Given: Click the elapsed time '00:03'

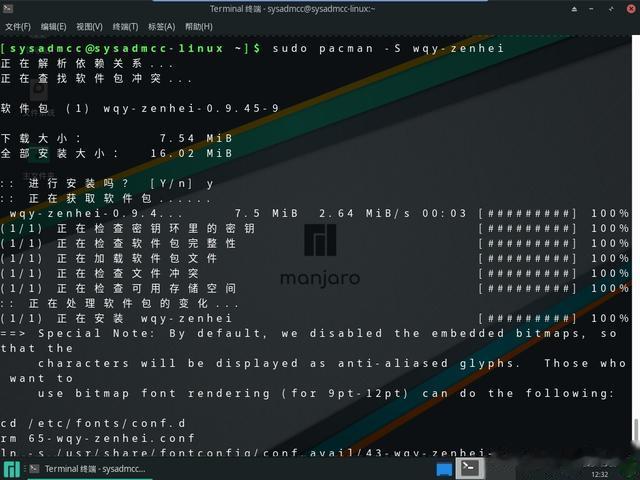Looking at the screenshot, I should click(x=444, y=214).
